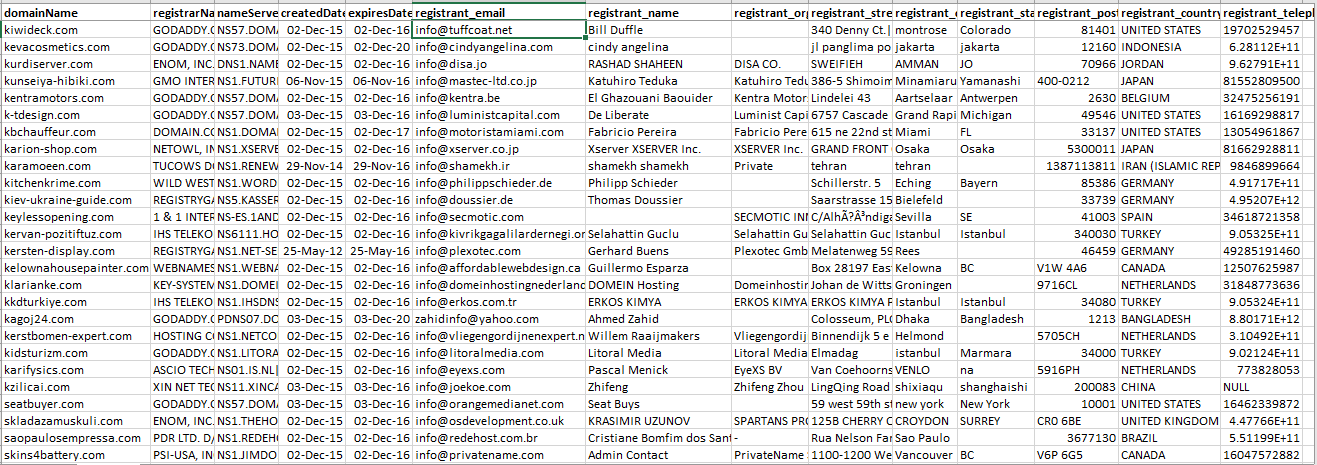Click cell saopaulosempressa.com
Viewport: 1317px width, 465px height.
pos(76,438)
